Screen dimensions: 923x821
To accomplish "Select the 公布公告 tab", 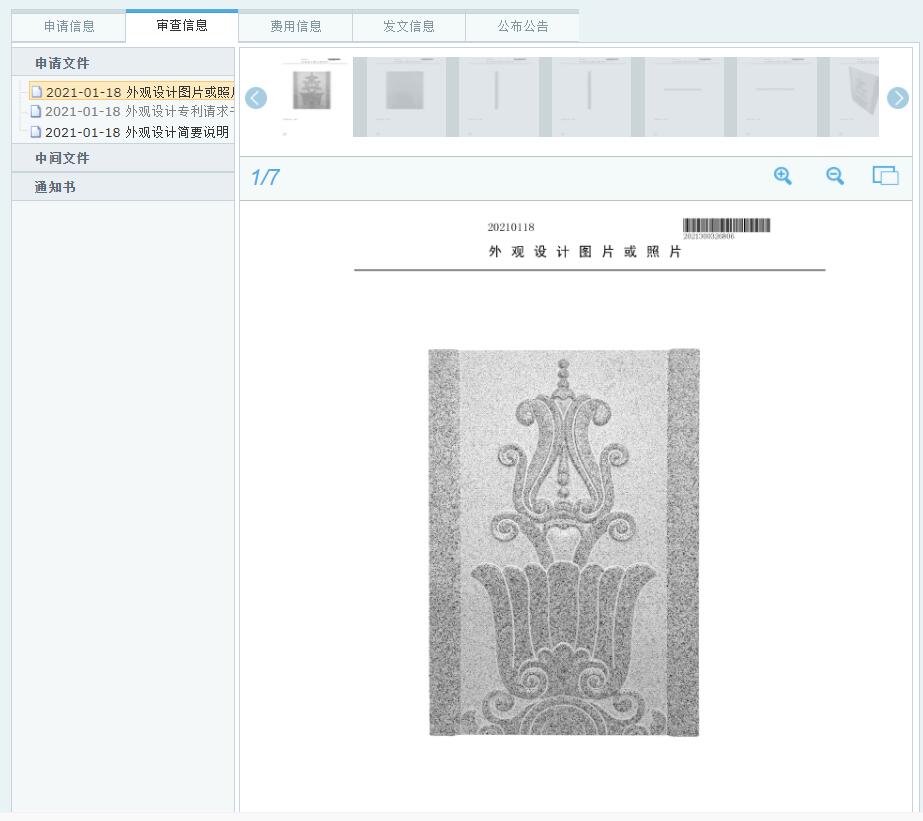I will 522,27.
